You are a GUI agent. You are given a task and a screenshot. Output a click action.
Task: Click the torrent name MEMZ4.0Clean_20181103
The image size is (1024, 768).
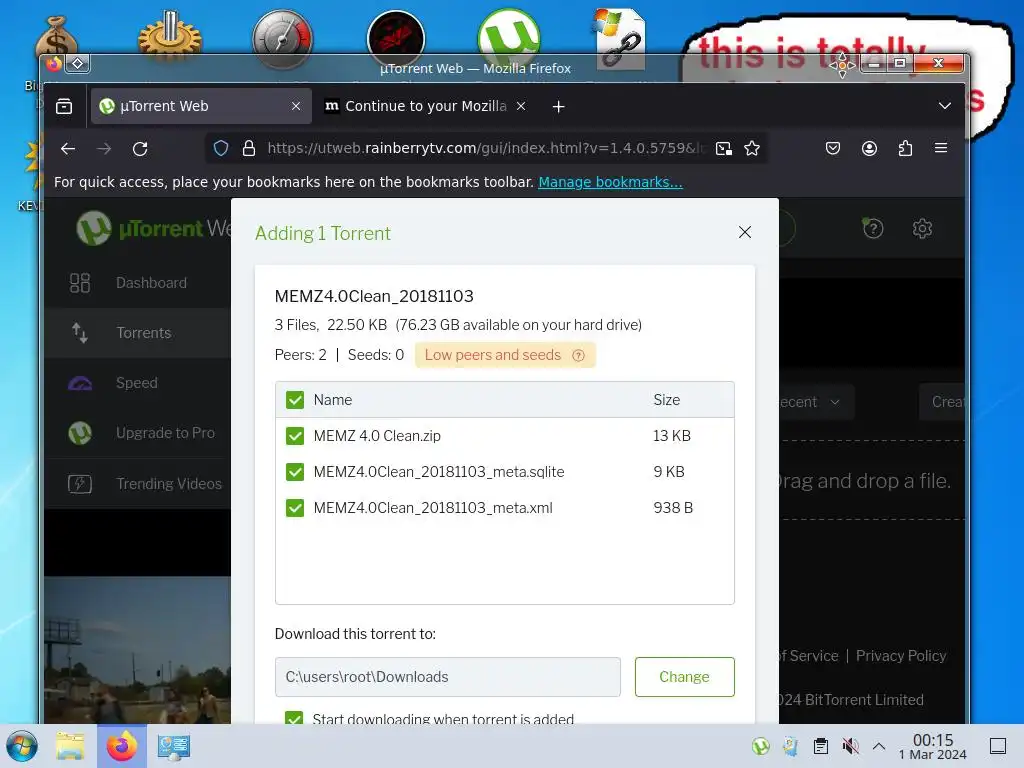click(374, 296)
